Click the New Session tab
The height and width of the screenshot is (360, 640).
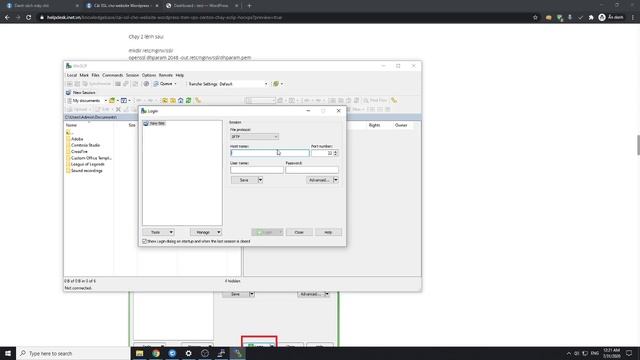[80, 93]
